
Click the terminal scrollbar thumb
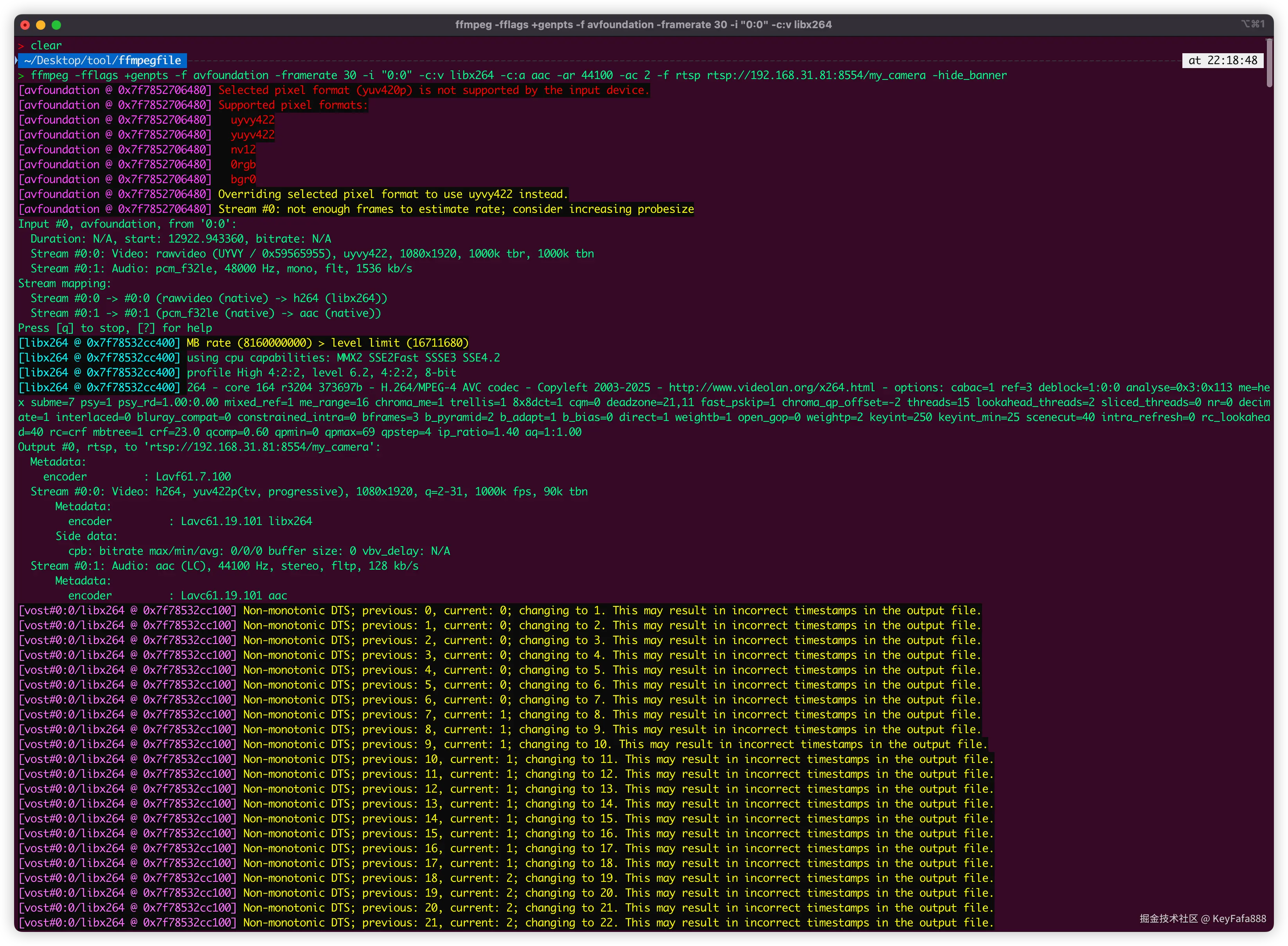[1269, 63]
